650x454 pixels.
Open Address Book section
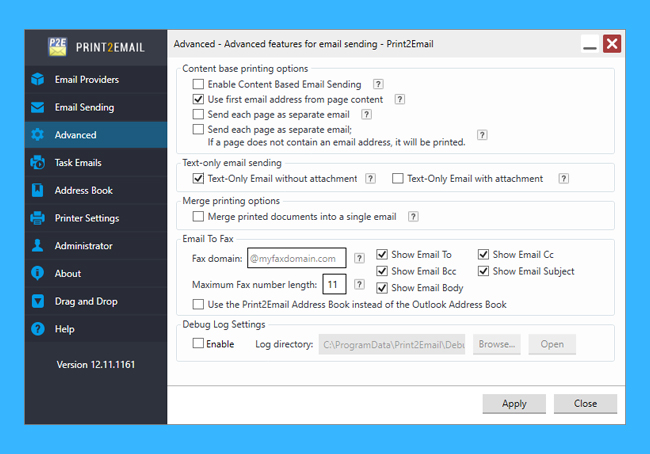[96, 190]
